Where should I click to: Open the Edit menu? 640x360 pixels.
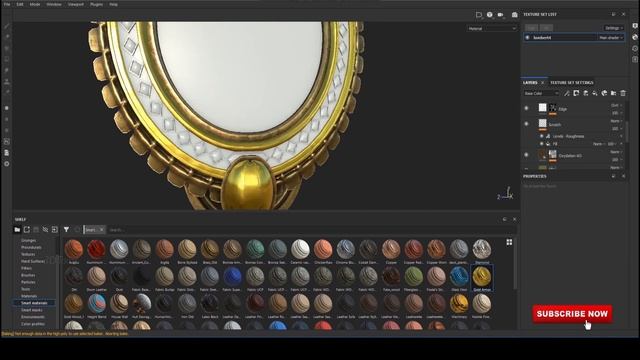click(x=20, y=4)
